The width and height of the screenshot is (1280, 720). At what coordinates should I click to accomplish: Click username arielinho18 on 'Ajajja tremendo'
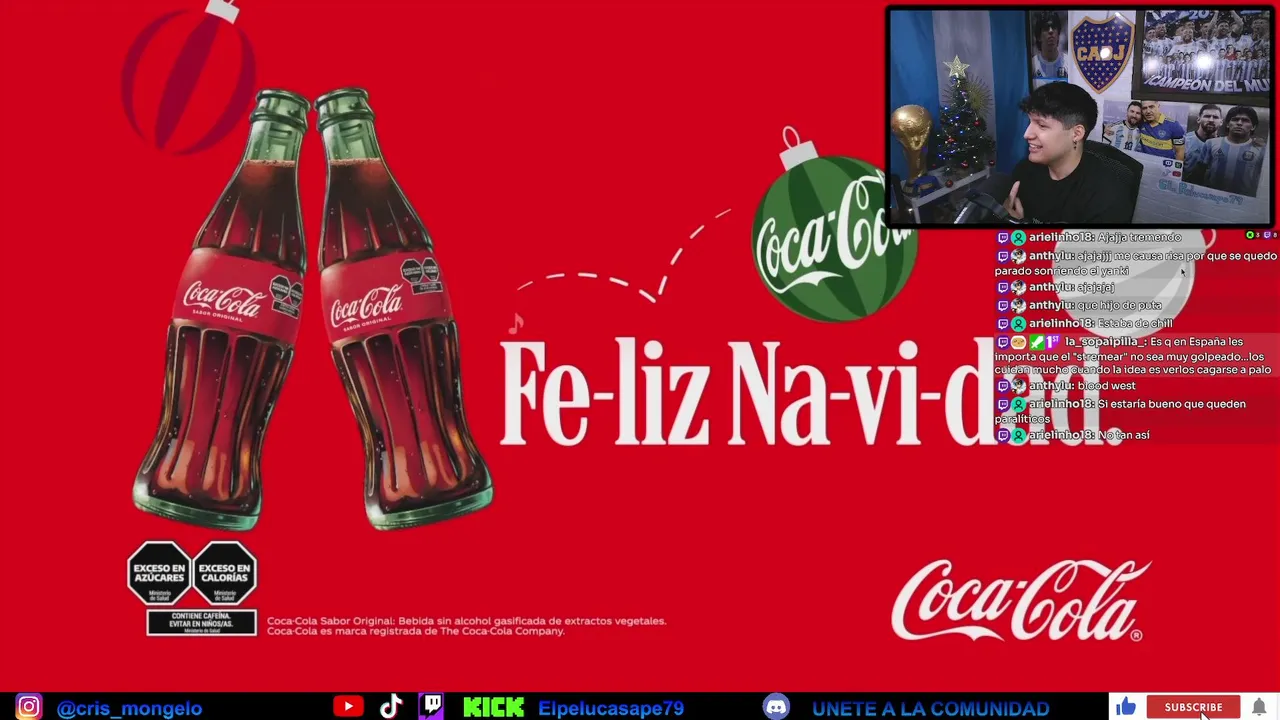[1061, 238]
